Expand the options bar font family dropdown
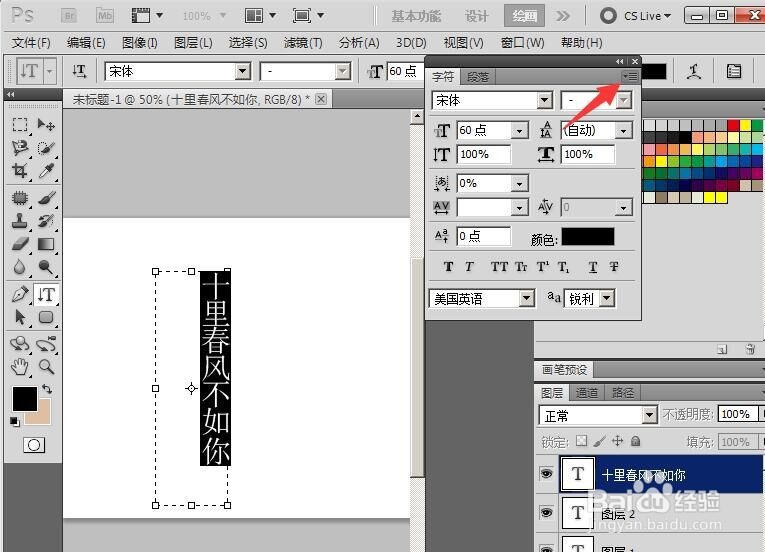 242,72
